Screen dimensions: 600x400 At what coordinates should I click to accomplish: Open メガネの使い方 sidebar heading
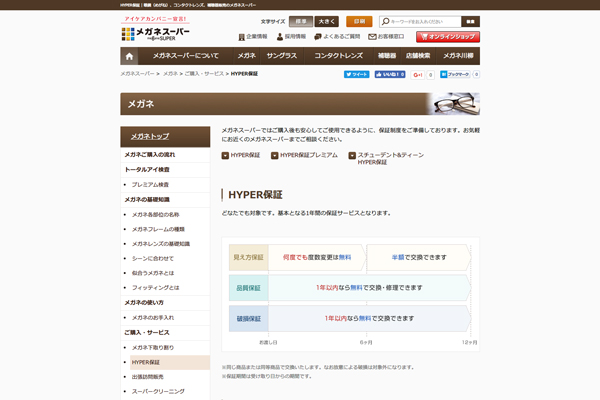(x=165, y=303)
